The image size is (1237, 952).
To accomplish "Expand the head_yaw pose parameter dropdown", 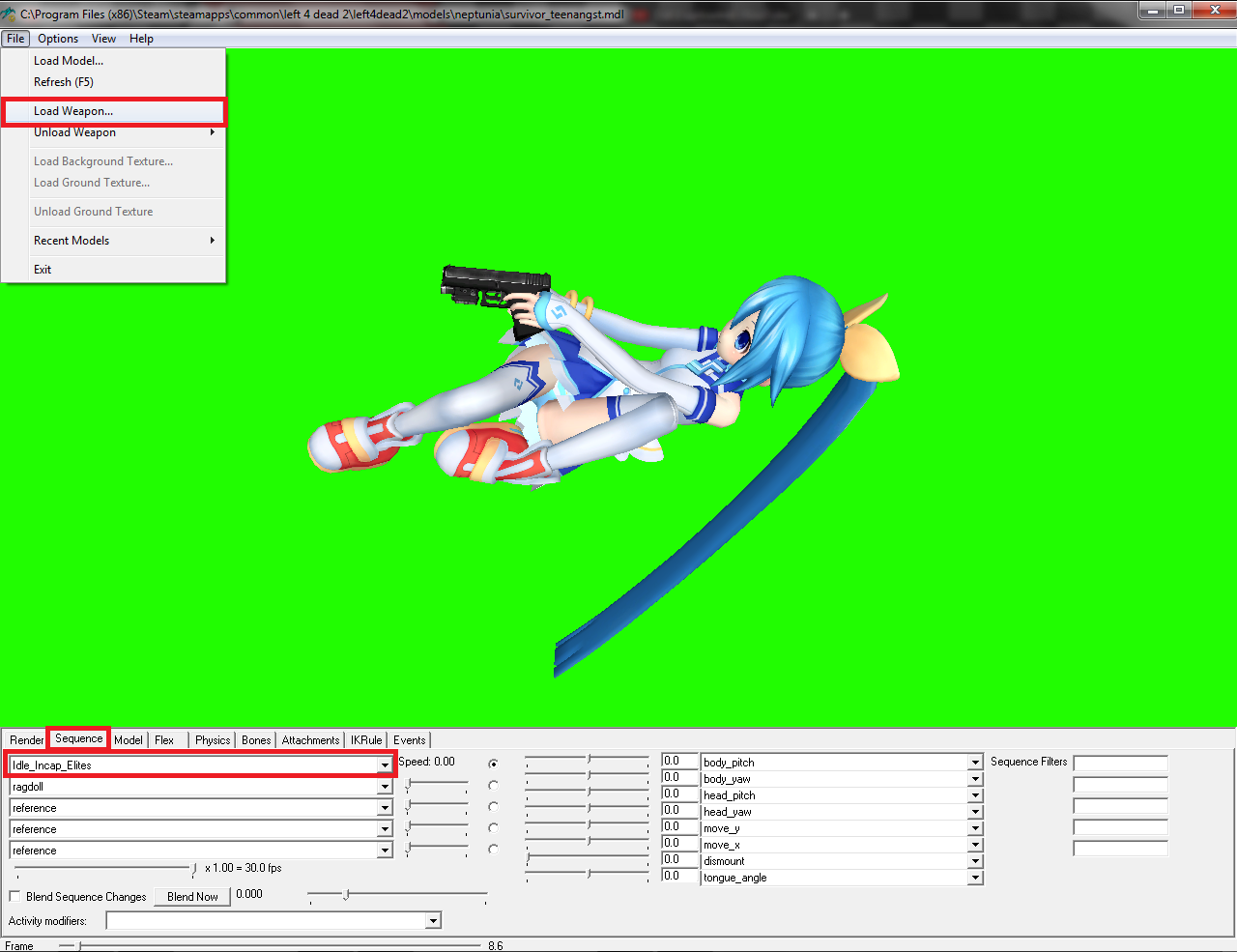I will 975,812.
